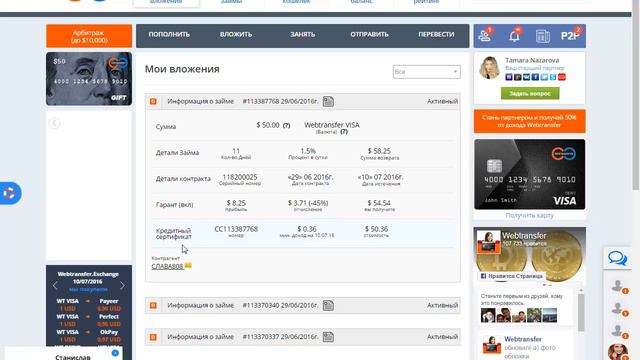Open the 'Все' filter dropdown
Viewport: 640px width, 360px height.
coord(427,72)
